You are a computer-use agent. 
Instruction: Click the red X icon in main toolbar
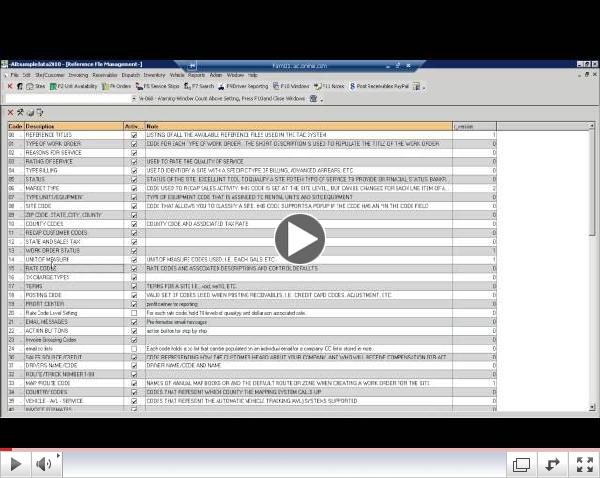point(10,86)
